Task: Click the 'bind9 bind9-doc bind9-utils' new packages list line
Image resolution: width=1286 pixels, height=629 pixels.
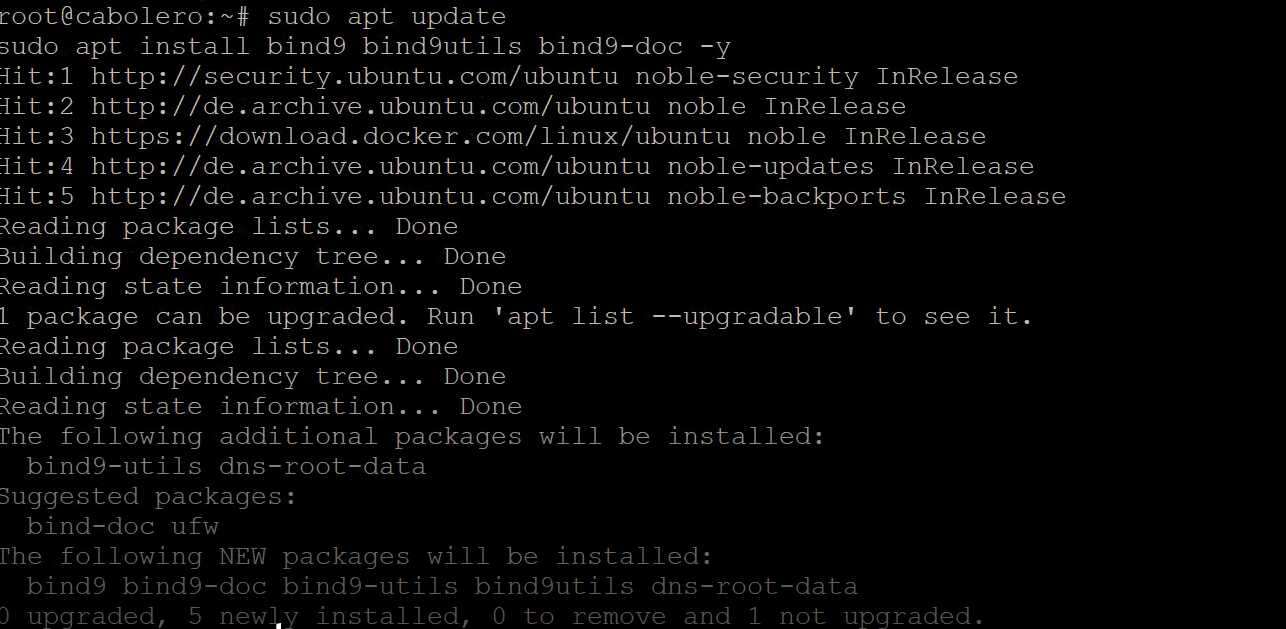Action: click(x=442, y=587)
